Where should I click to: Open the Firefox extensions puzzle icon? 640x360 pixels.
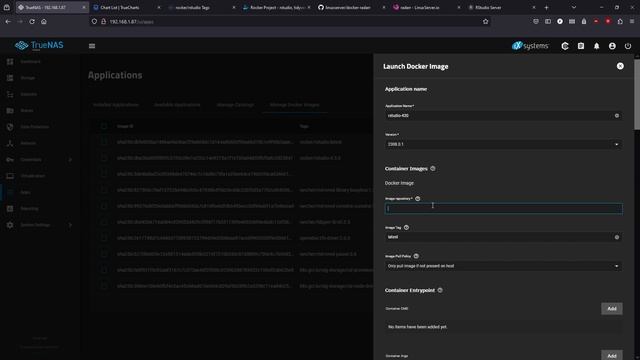pyautogui.click(x=620, y=22)
